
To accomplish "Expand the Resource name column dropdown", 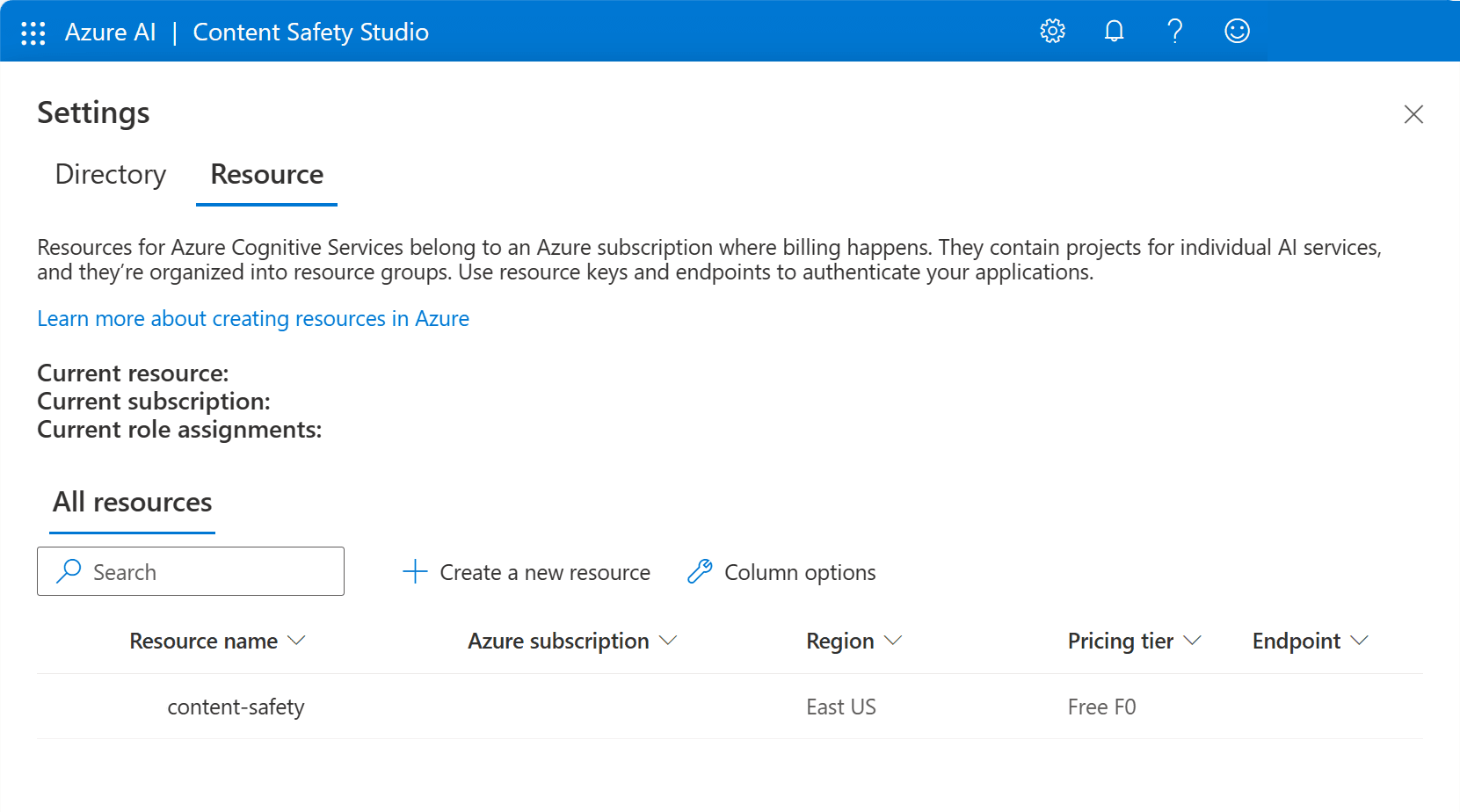I will tap(296, 641).
